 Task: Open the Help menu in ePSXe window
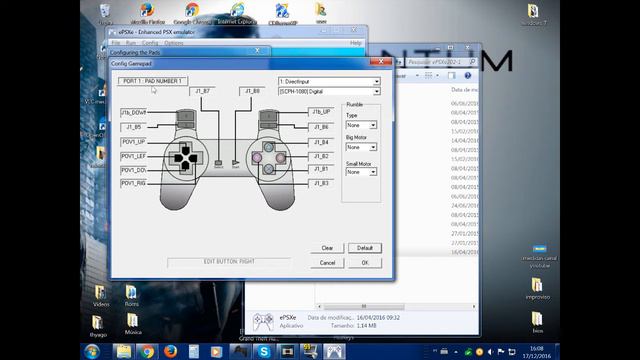click(x=356, y=43)
